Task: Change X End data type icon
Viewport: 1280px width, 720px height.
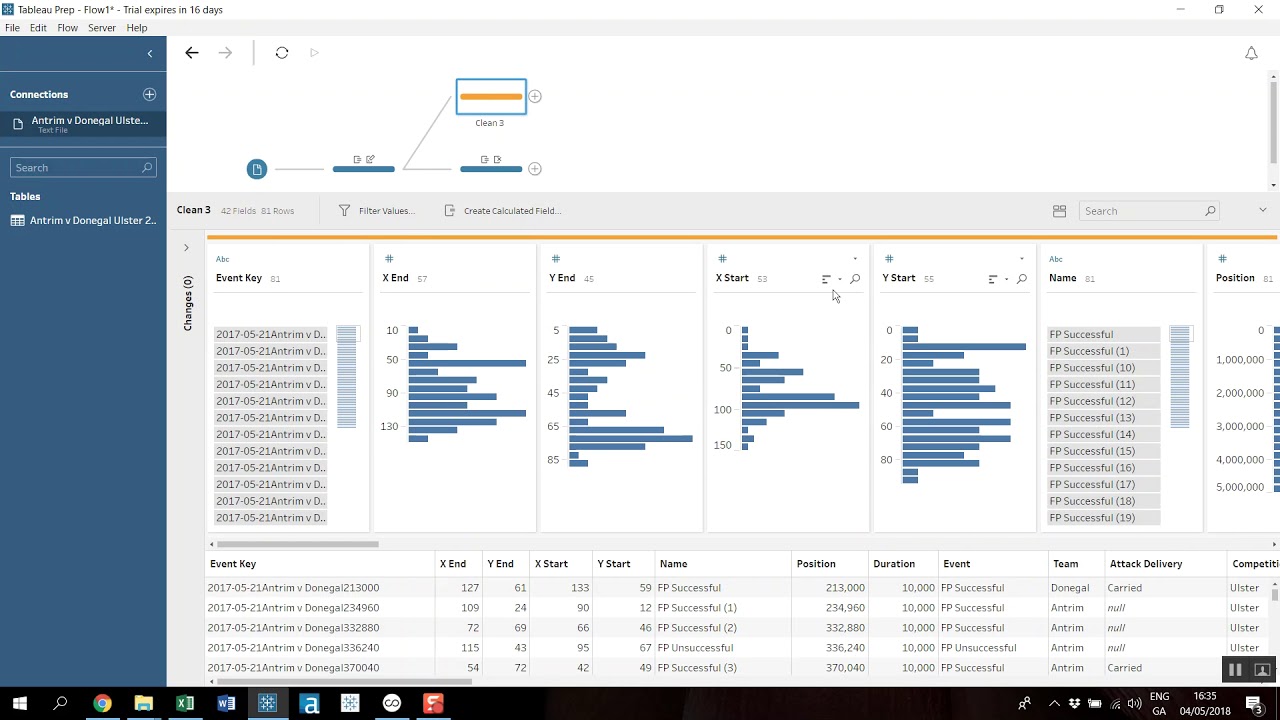Action: click(389, 259)
